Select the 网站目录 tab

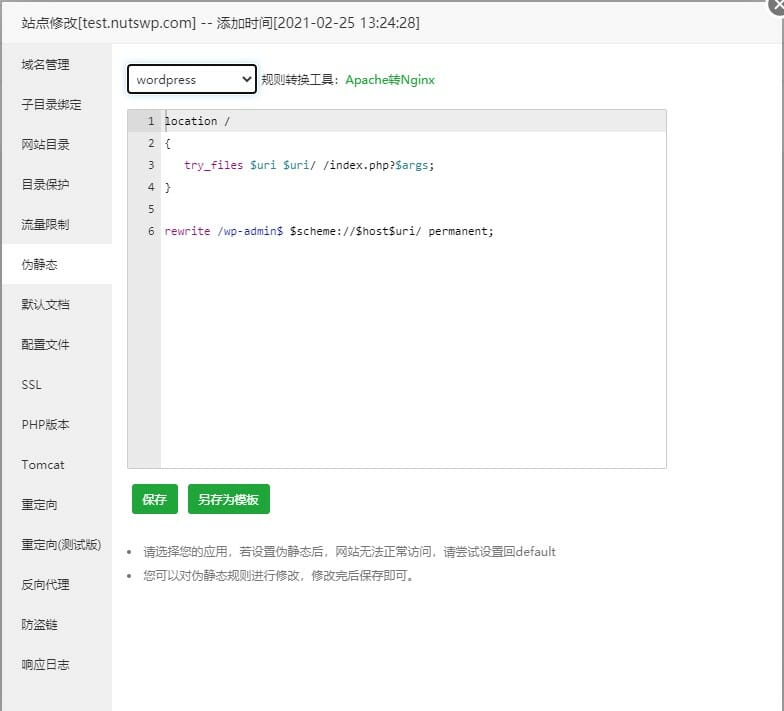point(57,144)
